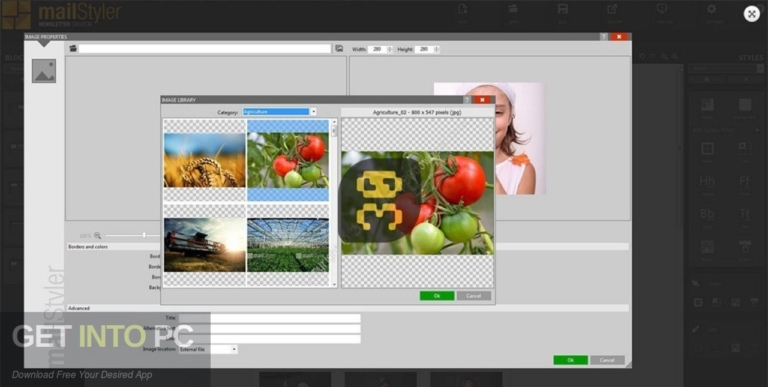The height and width of the screenshot is (387, 768).
Task: Click the Link text field
Action: tap(269, 339)
